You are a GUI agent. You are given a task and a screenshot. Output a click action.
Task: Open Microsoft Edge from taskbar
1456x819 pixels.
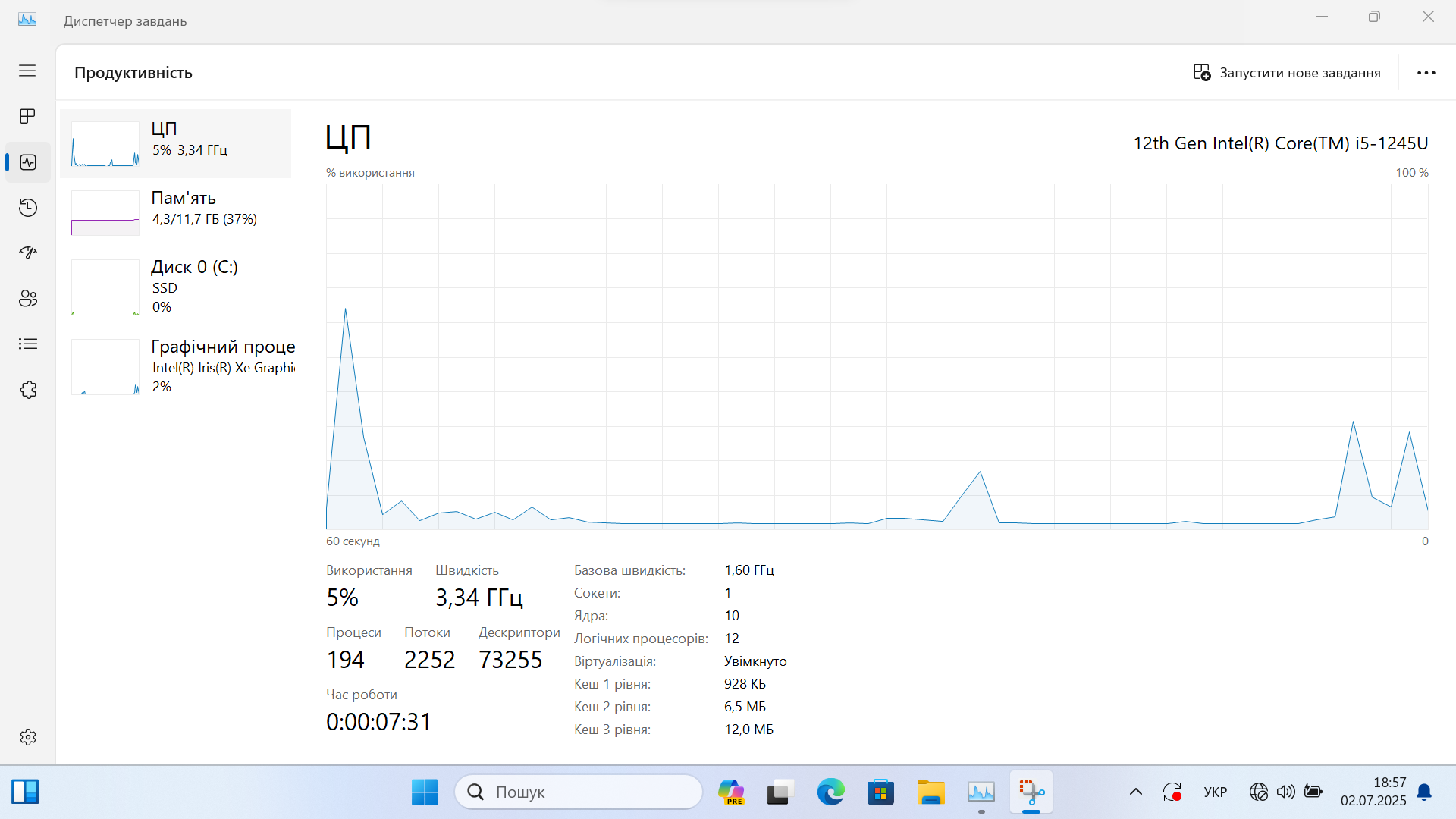click(830, 792)
